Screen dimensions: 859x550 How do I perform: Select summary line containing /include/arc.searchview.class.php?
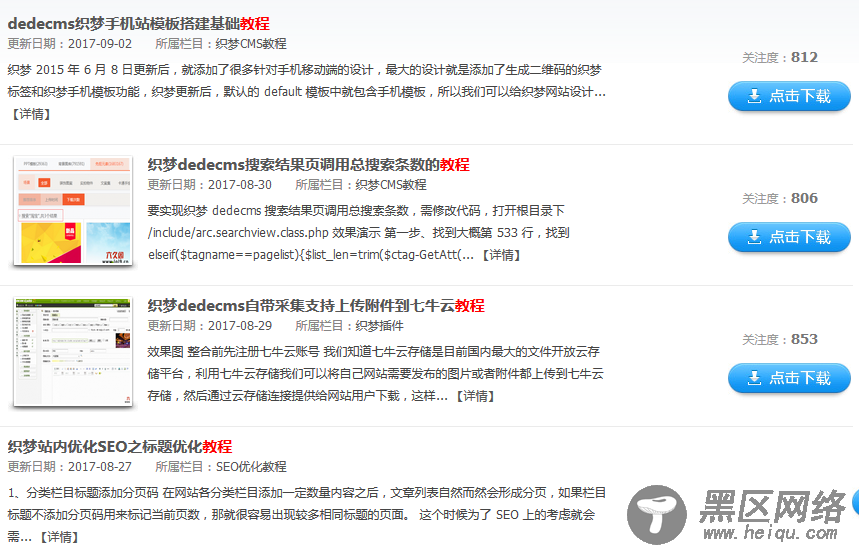pyautogui.click(x=359, y=233)
